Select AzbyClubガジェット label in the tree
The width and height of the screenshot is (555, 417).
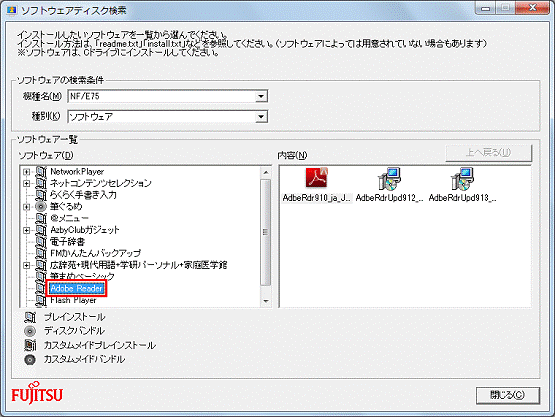85,230
